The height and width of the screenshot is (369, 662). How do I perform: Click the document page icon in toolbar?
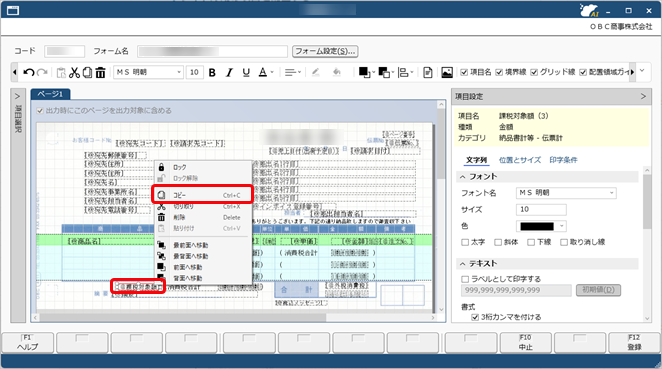pos(428,73)
